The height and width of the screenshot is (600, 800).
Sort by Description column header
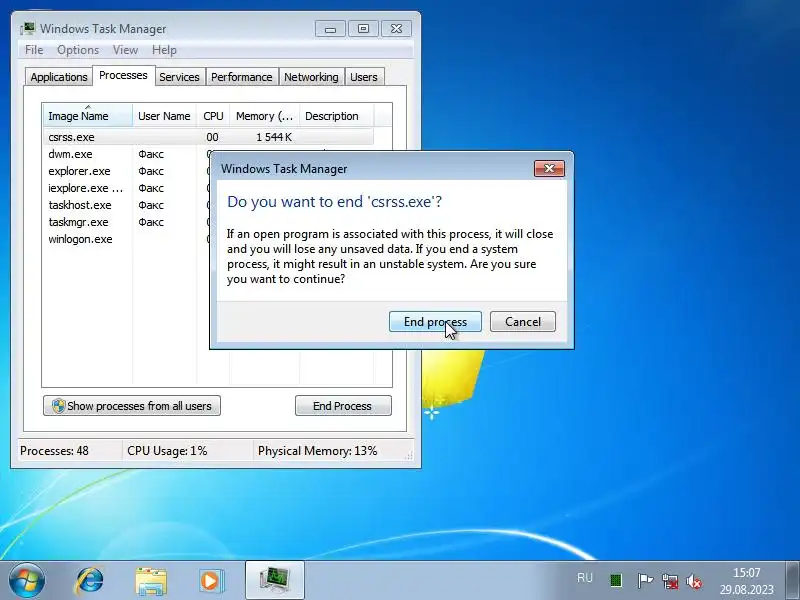point(337,116)
